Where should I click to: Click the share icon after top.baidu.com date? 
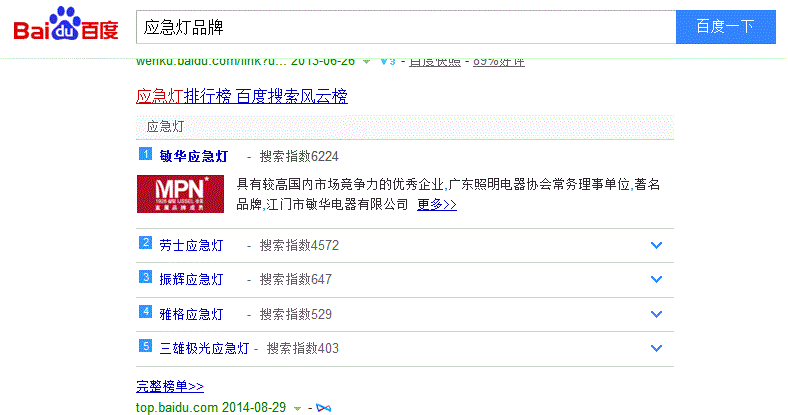[324, 408]
